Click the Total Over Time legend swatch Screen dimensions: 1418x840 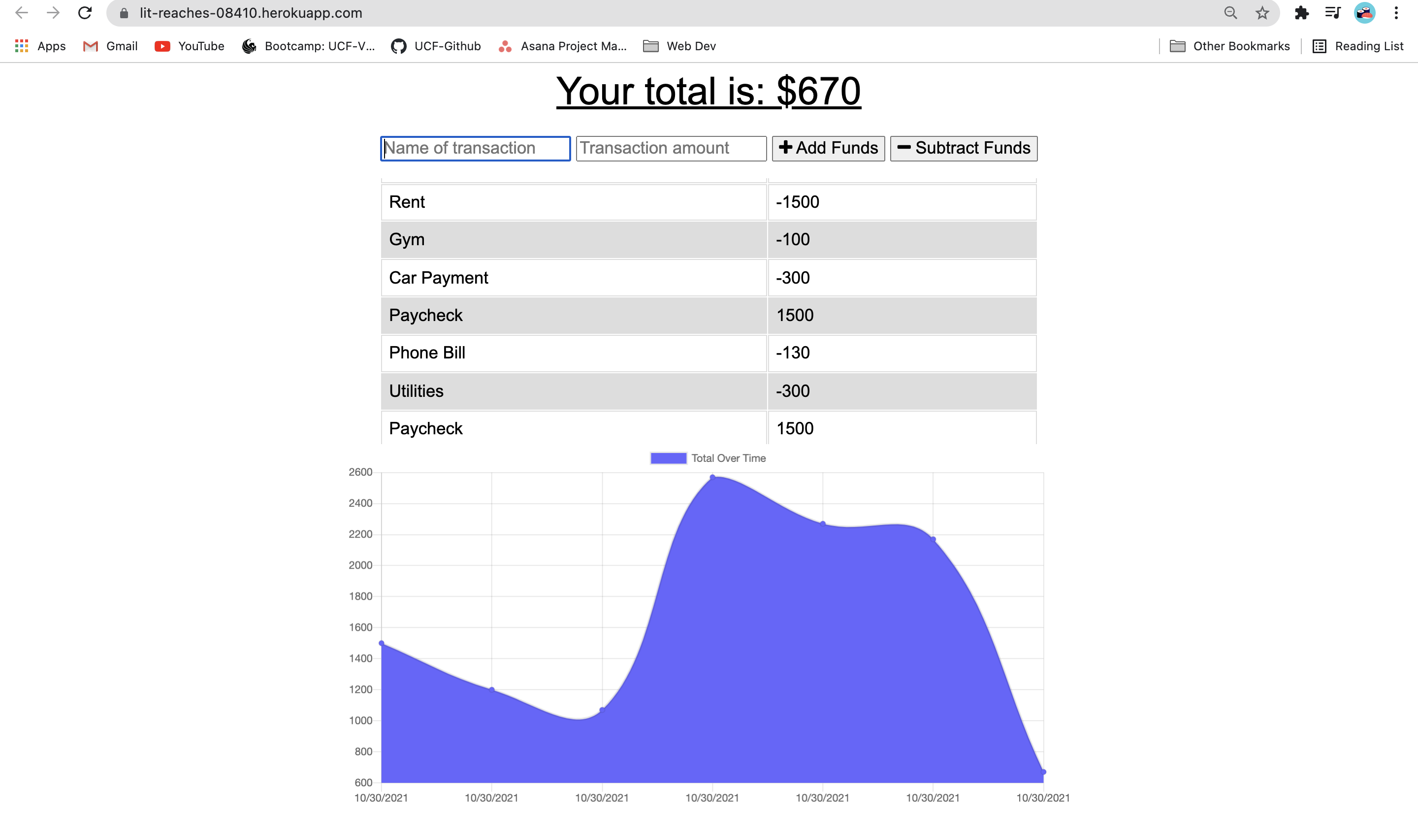point(668,458)
